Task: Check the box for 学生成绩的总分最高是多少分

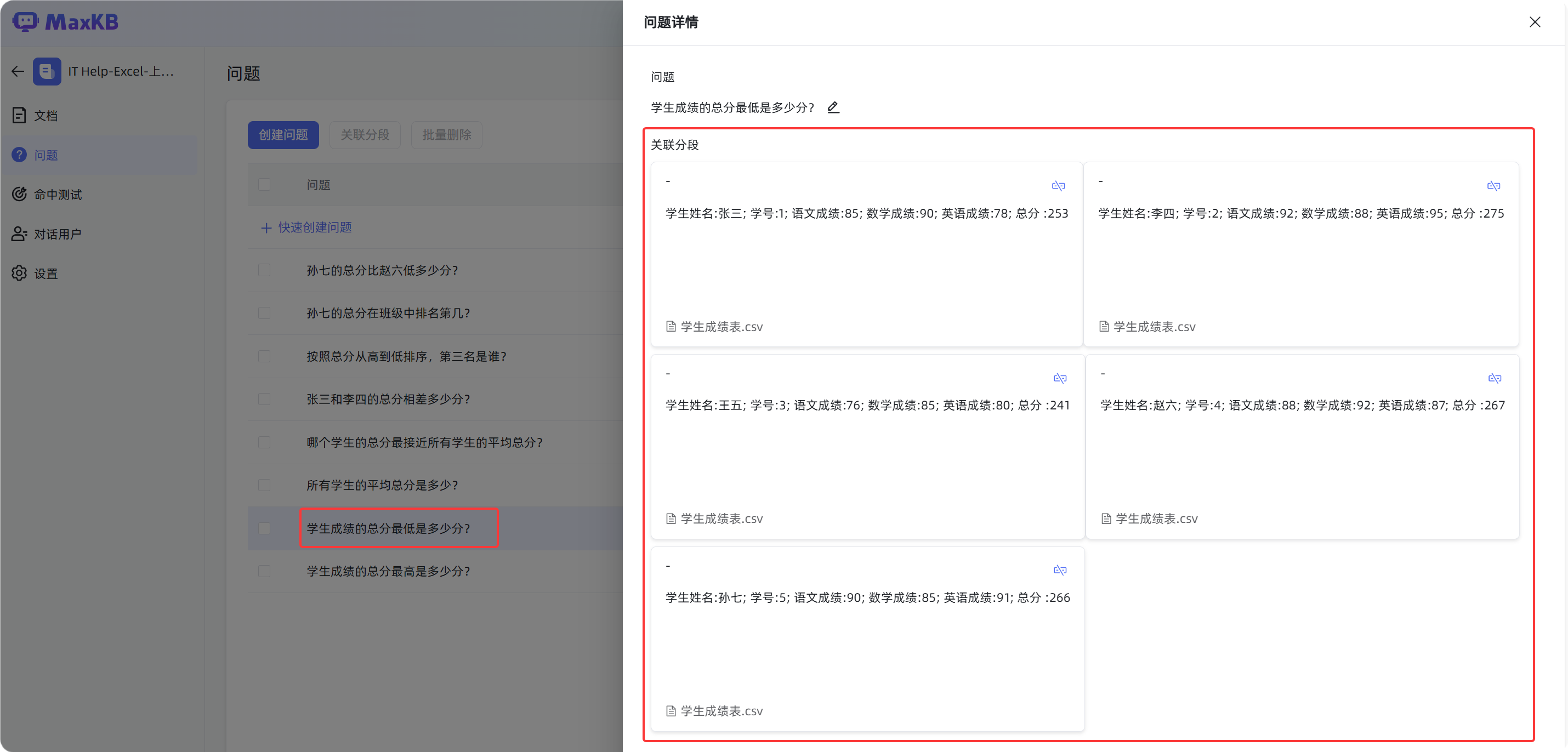Action: [264, 571]
